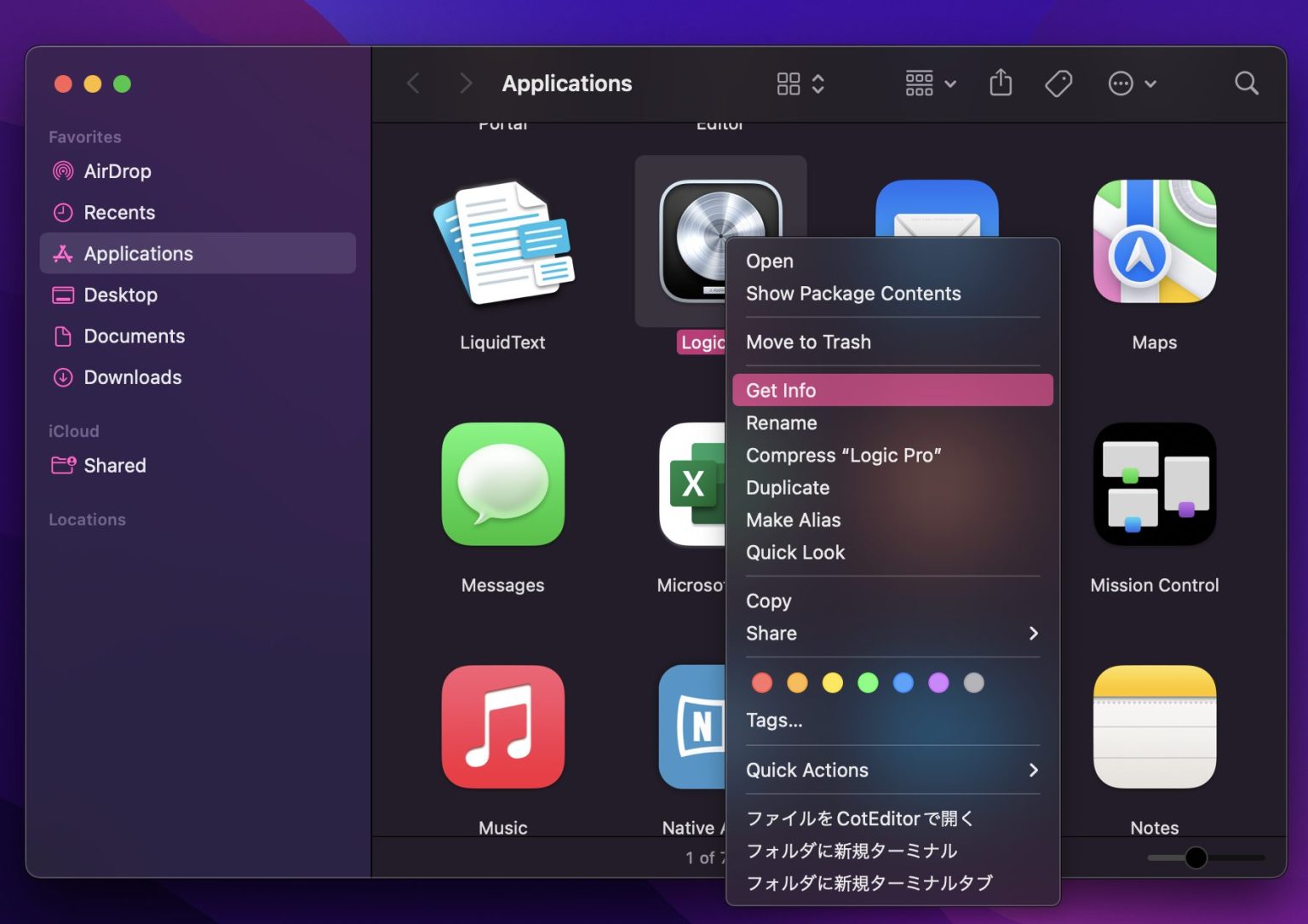
Task: Activate the Search icon
Action: point(1246,83)
